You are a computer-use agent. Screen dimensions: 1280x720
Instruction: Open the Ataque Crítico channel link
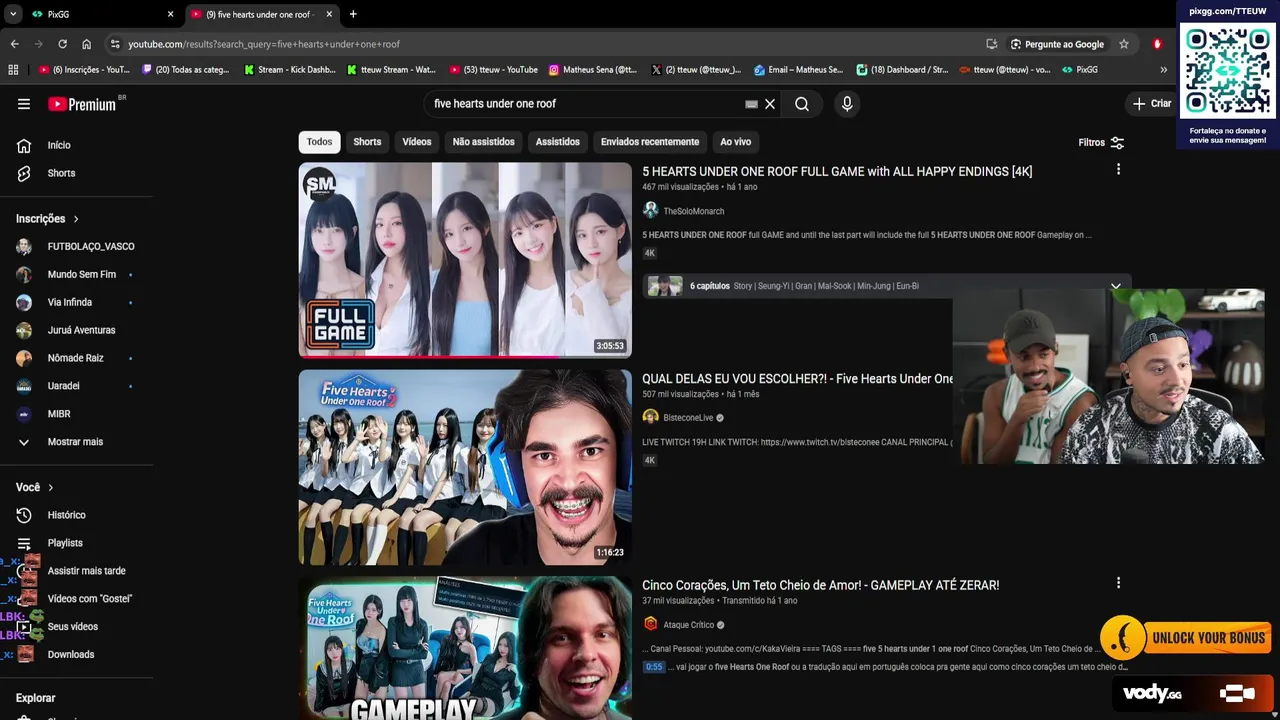pos(689,625)
